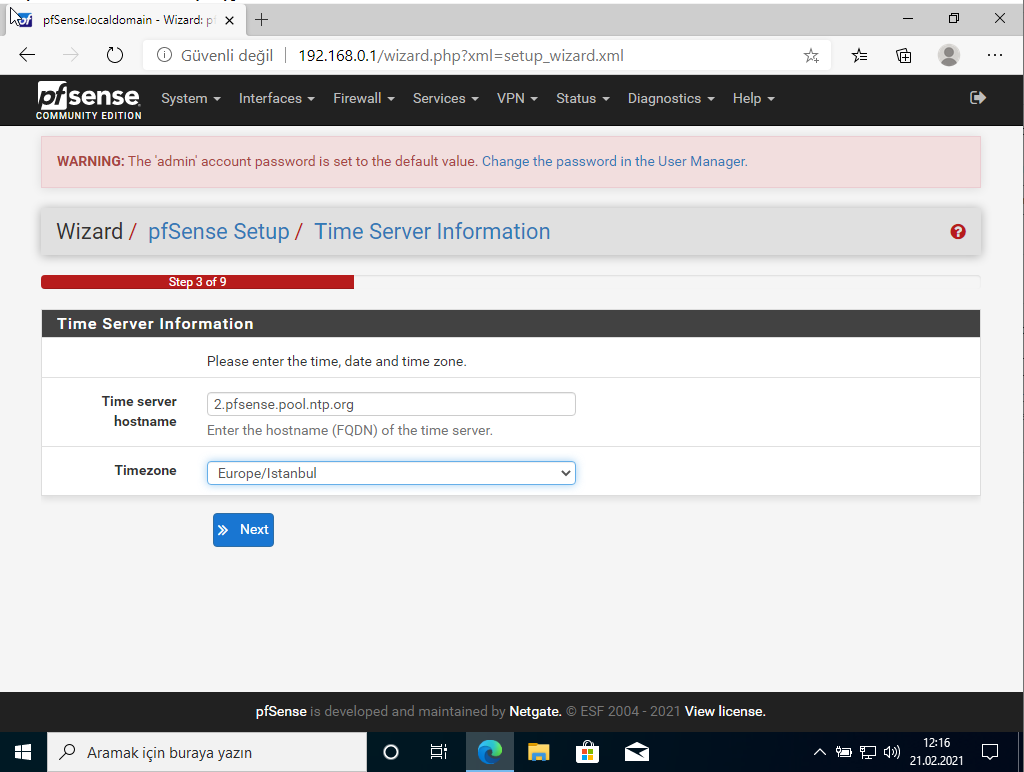This screenshot has width=1024, height=772.
Task: Click the taskbar clock showing 12:16
Action: pyautogui.click(x=936, y=752)
